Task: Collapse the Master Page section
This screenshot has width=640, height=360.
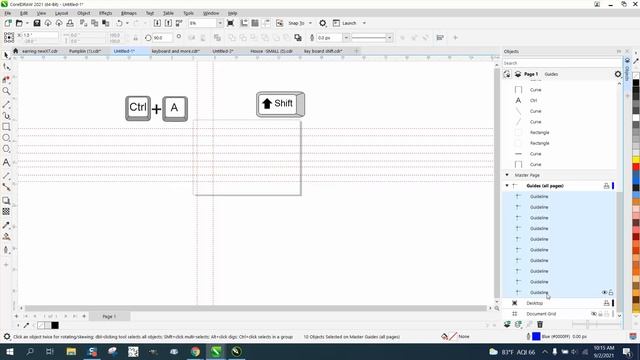Action: click(x=507, y=175)
